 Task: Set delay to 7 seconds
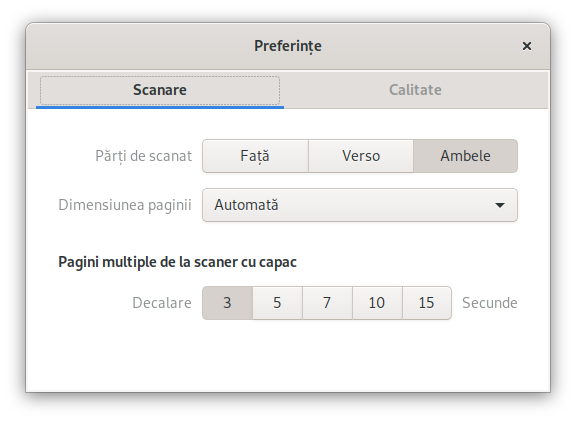click(x=327, y=303)
